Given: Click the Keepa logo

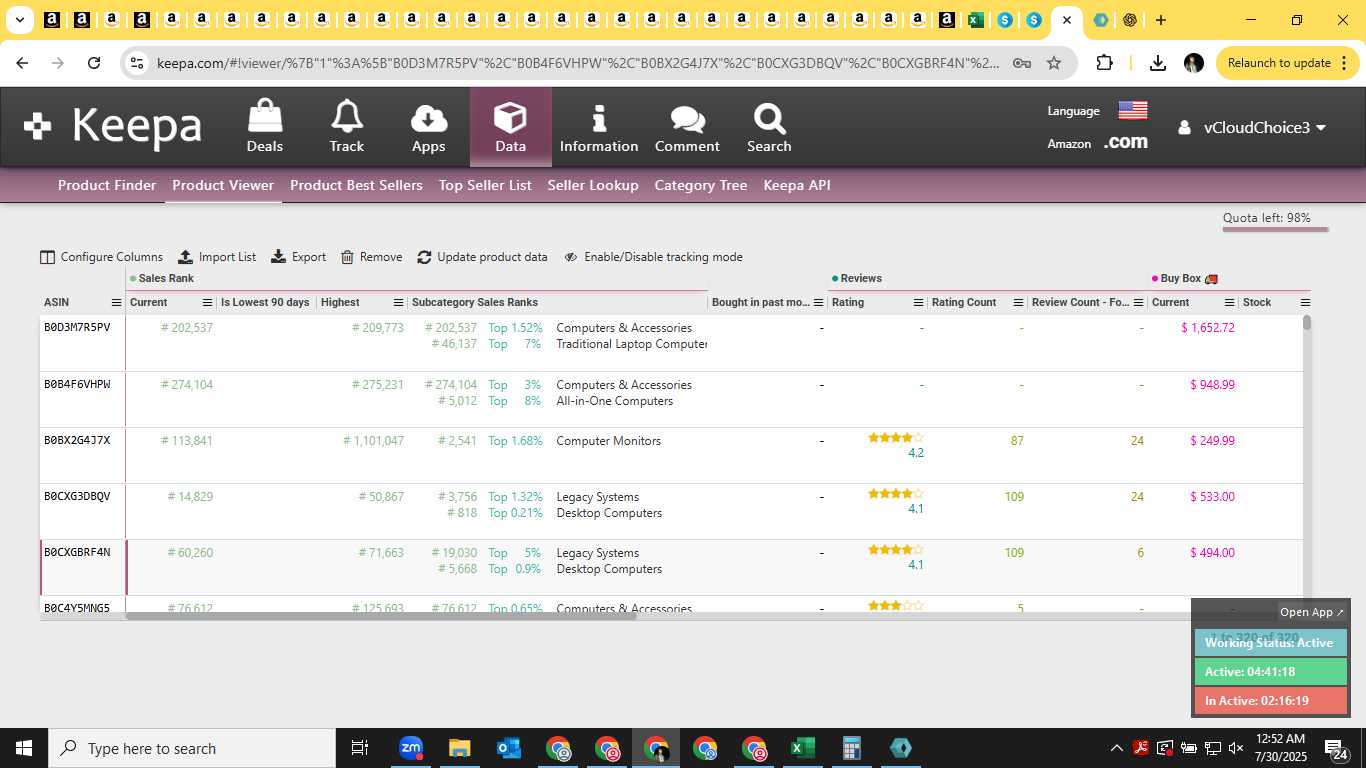Looking at the screenshot, I should [x=113, y=127].
